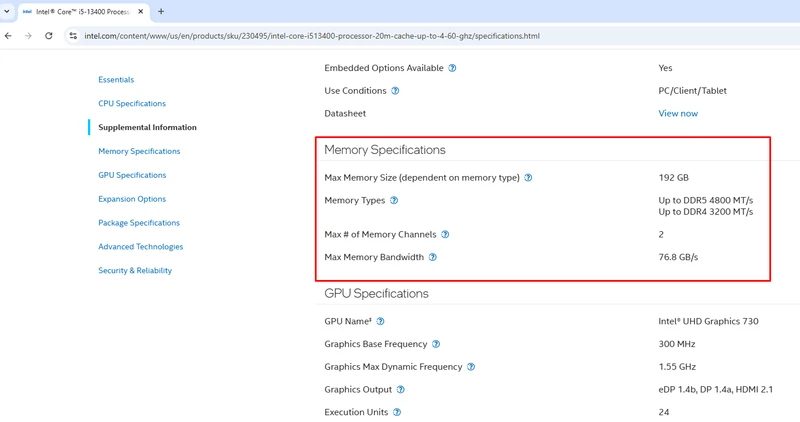
Task: Click help icon beside GPU Name
Action: click(x=380, y=321)
